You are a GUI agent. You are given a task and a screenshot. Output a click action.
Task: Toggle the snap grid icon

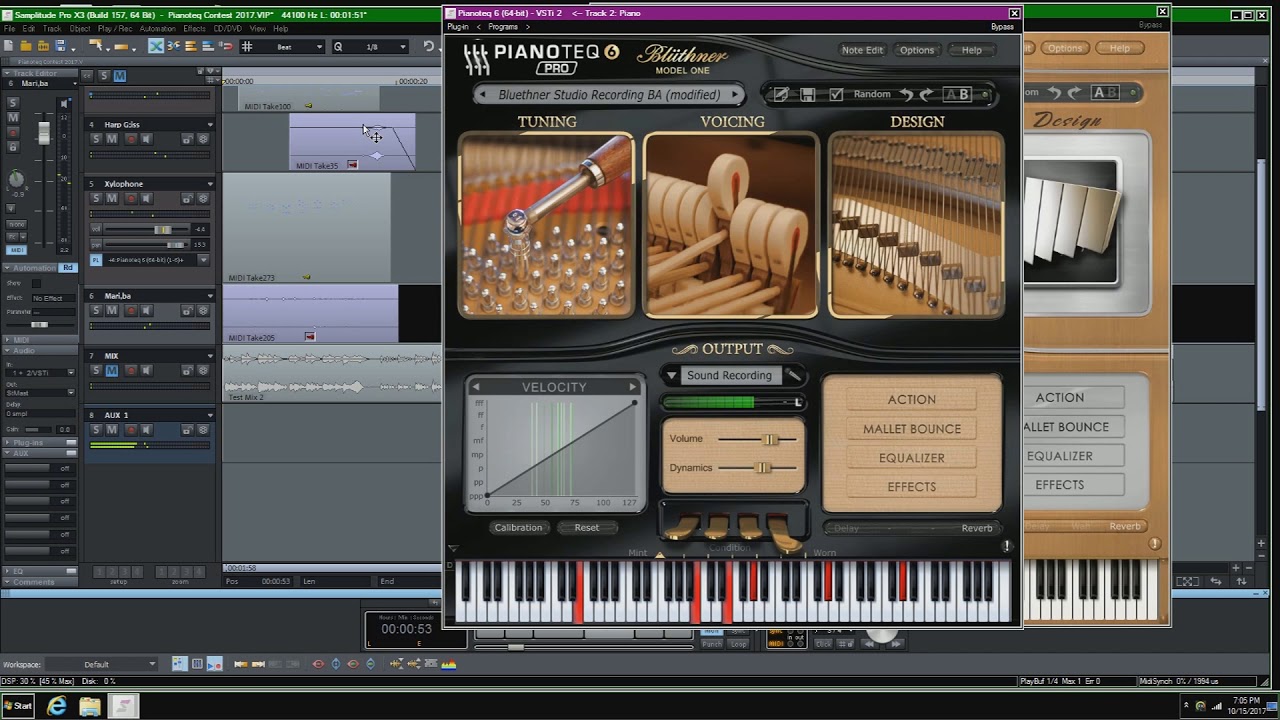[x=247, y=46]
